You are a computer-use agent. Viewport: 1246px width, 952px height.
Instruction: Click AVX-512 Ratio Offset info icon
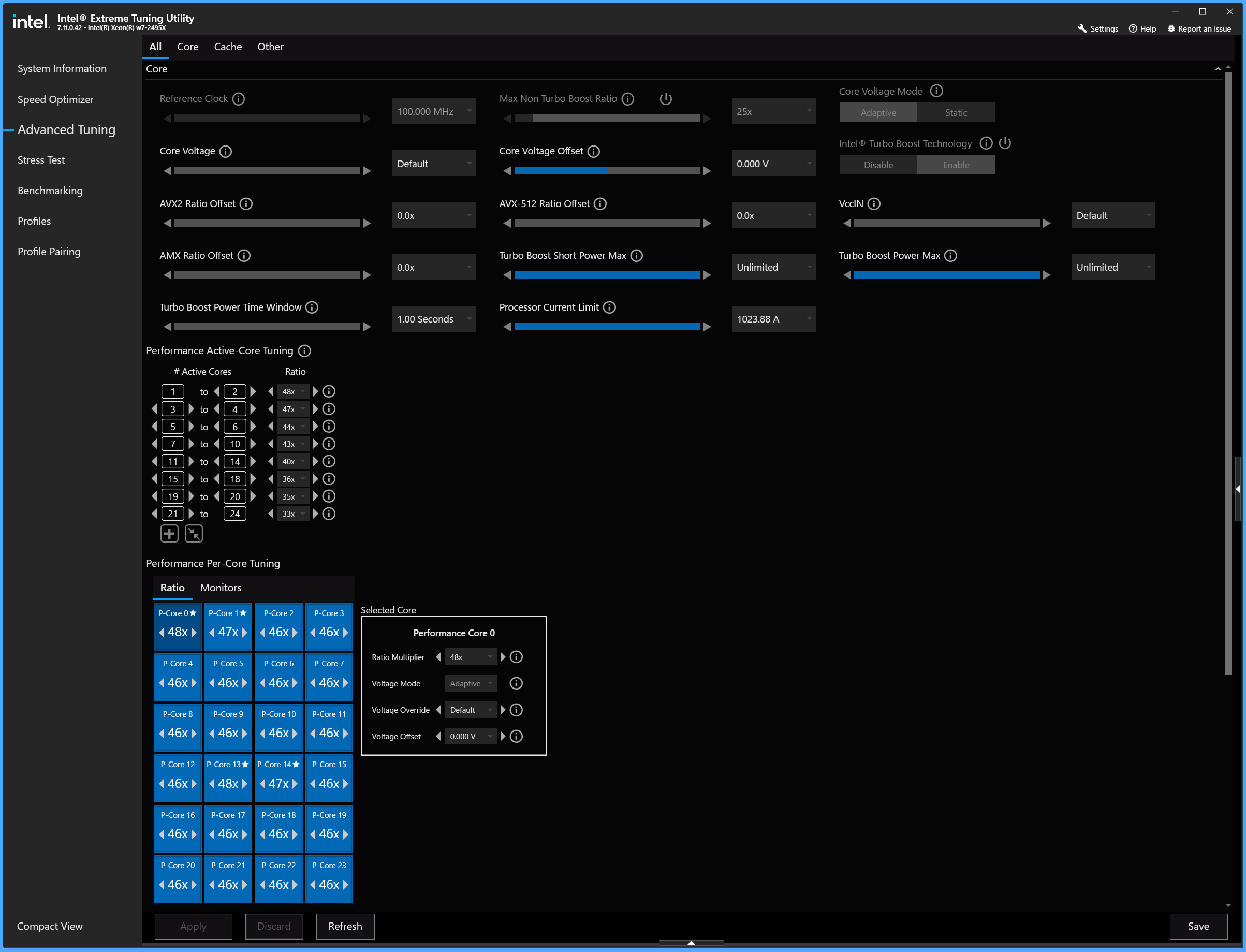coord(600,204)
